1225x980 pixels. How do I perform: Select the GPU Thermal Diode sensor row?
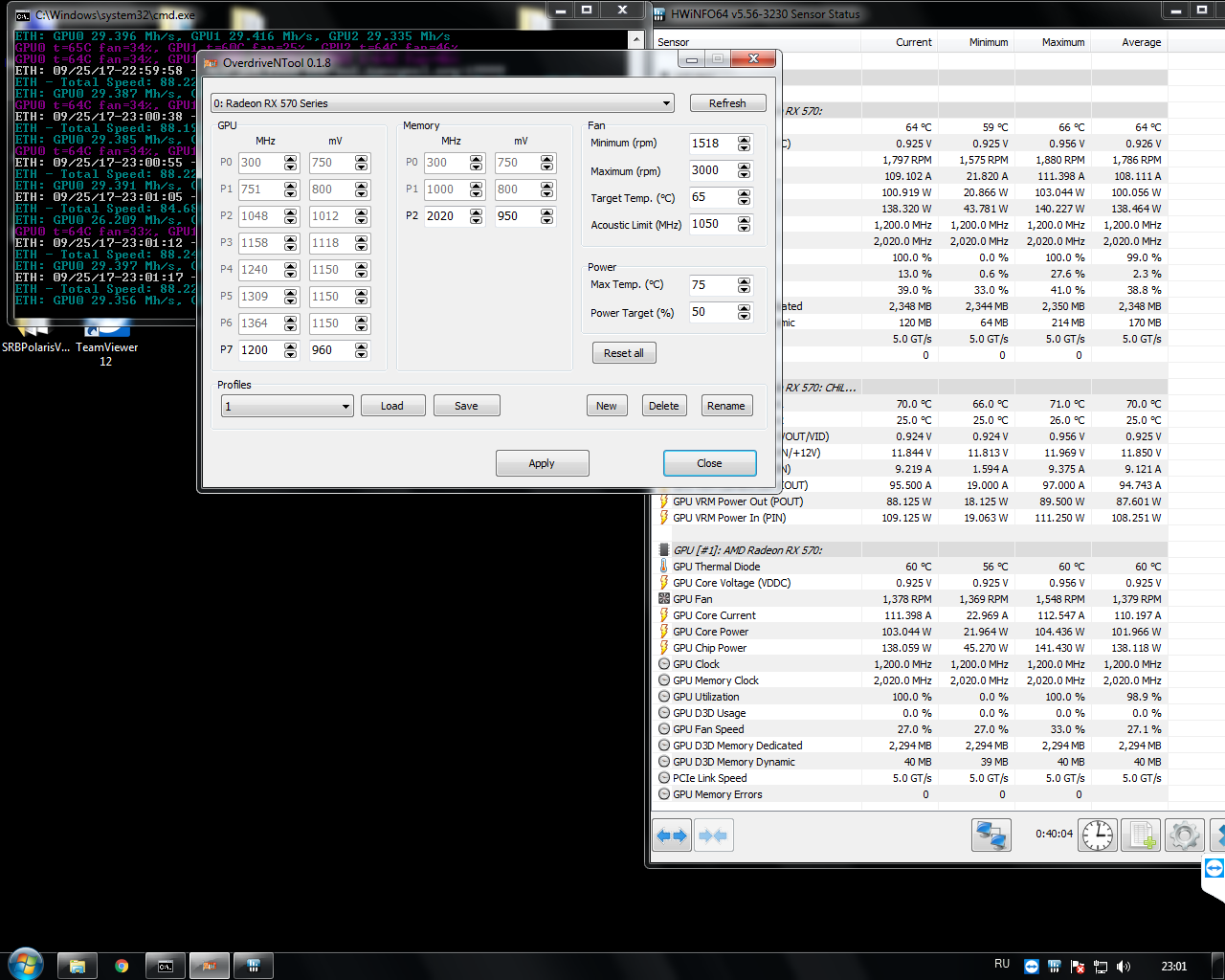(x=911, y=567)
